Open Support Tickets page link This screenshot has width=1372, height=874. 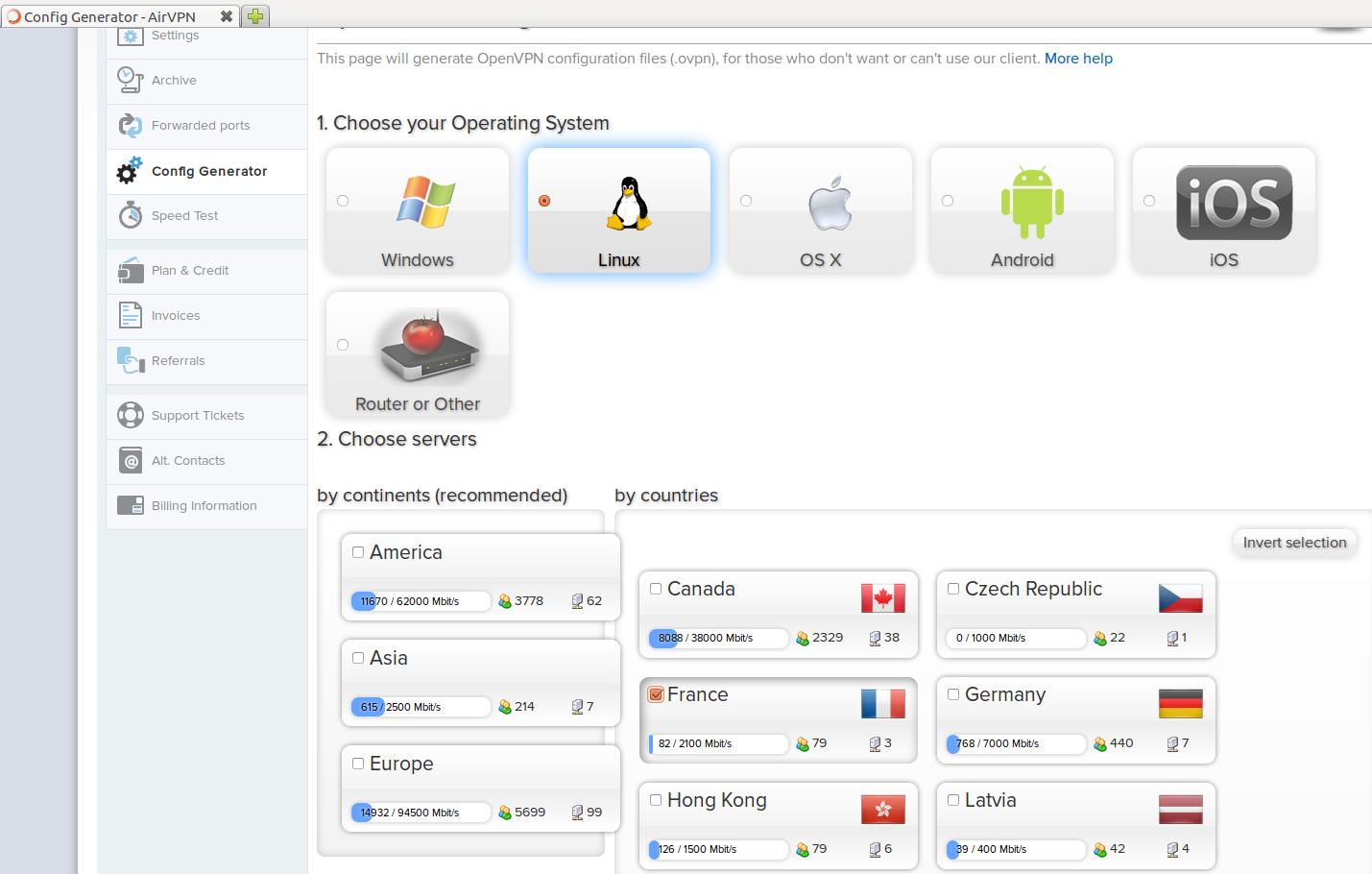[x=206, y=416]
